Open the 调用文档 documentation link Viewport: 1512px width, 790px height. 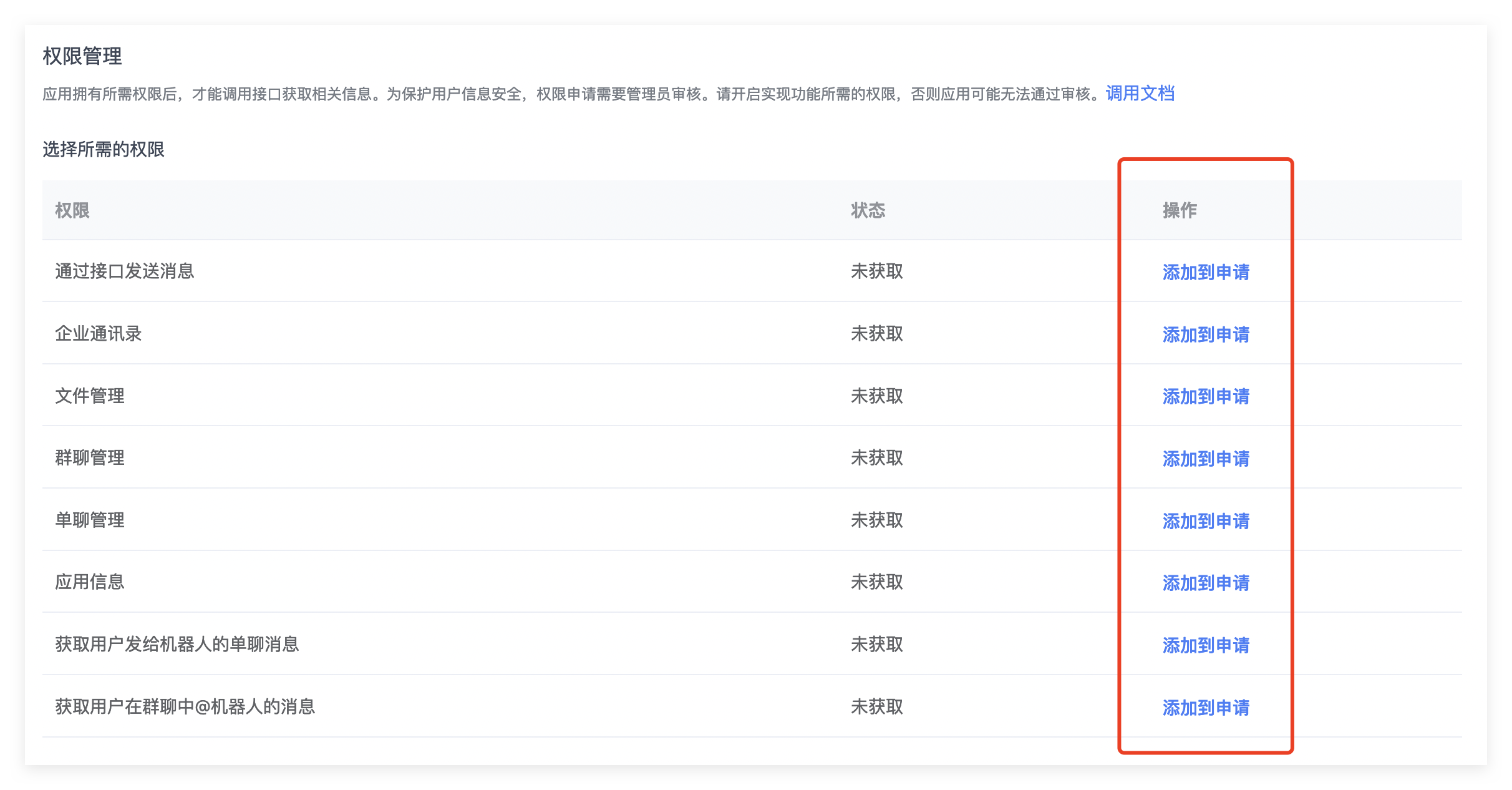pos(1140,94)
